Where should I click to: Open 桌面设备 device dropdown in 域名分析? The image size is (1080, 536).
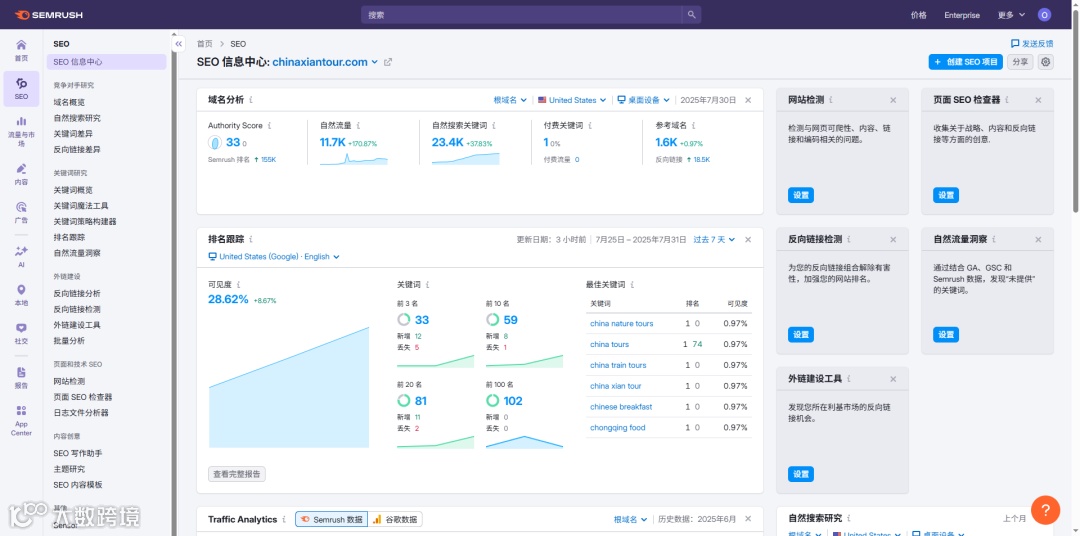tap(644, 100)
